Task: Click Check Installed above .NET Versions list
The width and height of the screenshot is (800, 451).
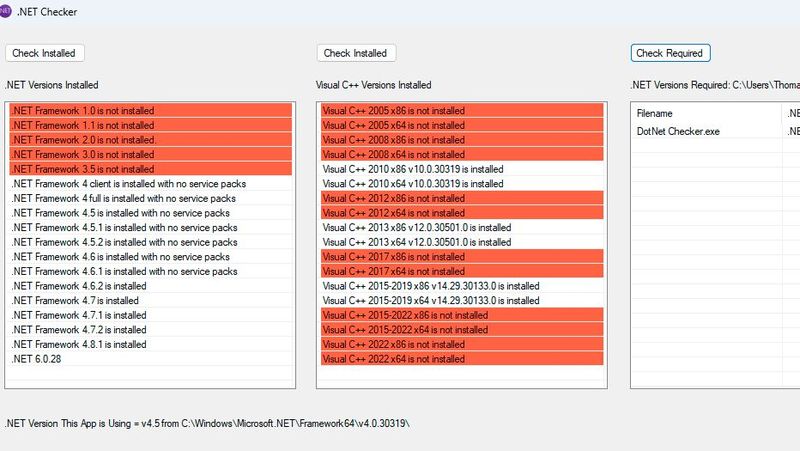Action: click(x=44, y=53)
